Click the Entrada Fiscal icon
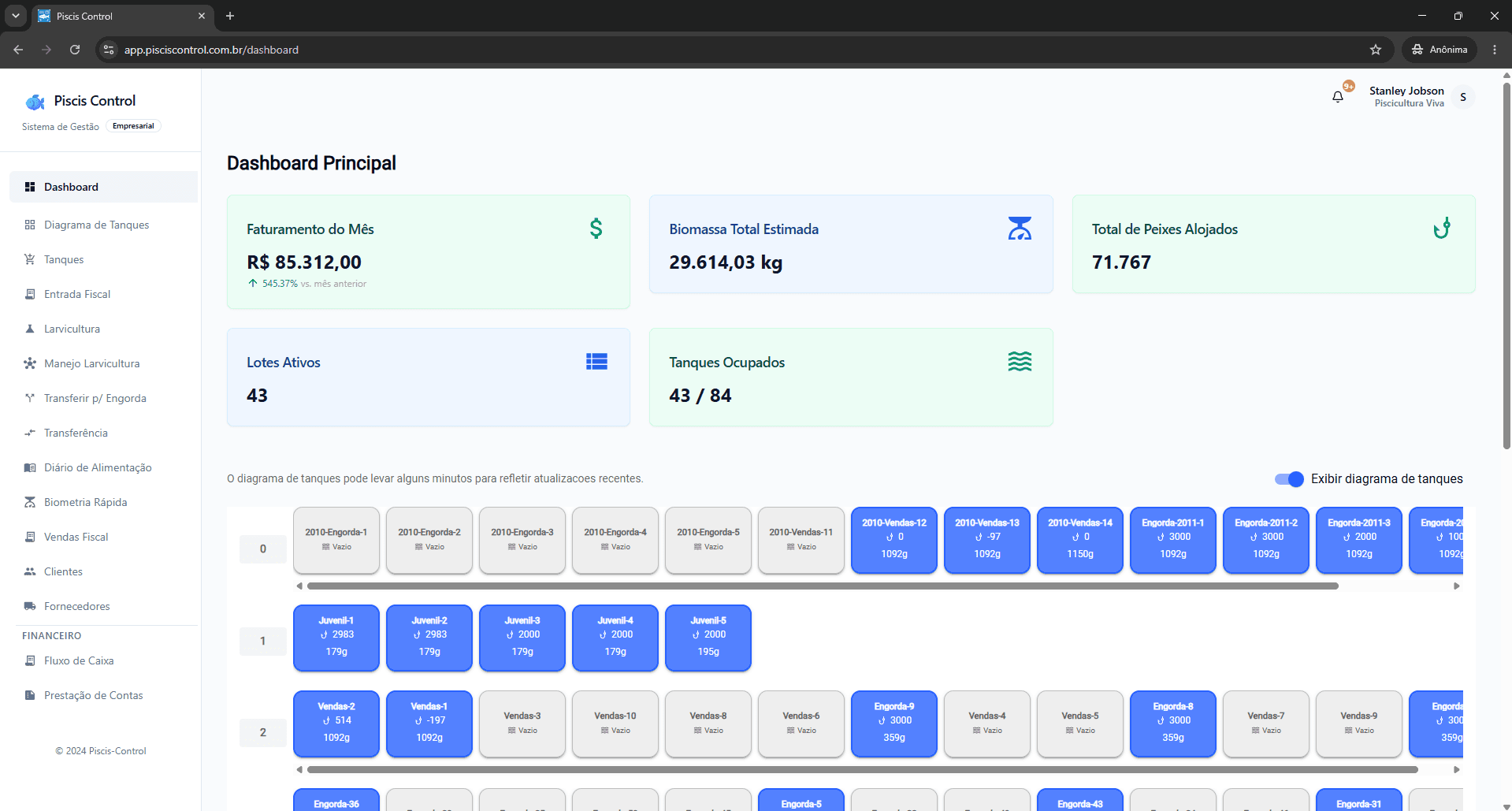The width and height of the screenshot is (1512, 811). tap(30, 294)
